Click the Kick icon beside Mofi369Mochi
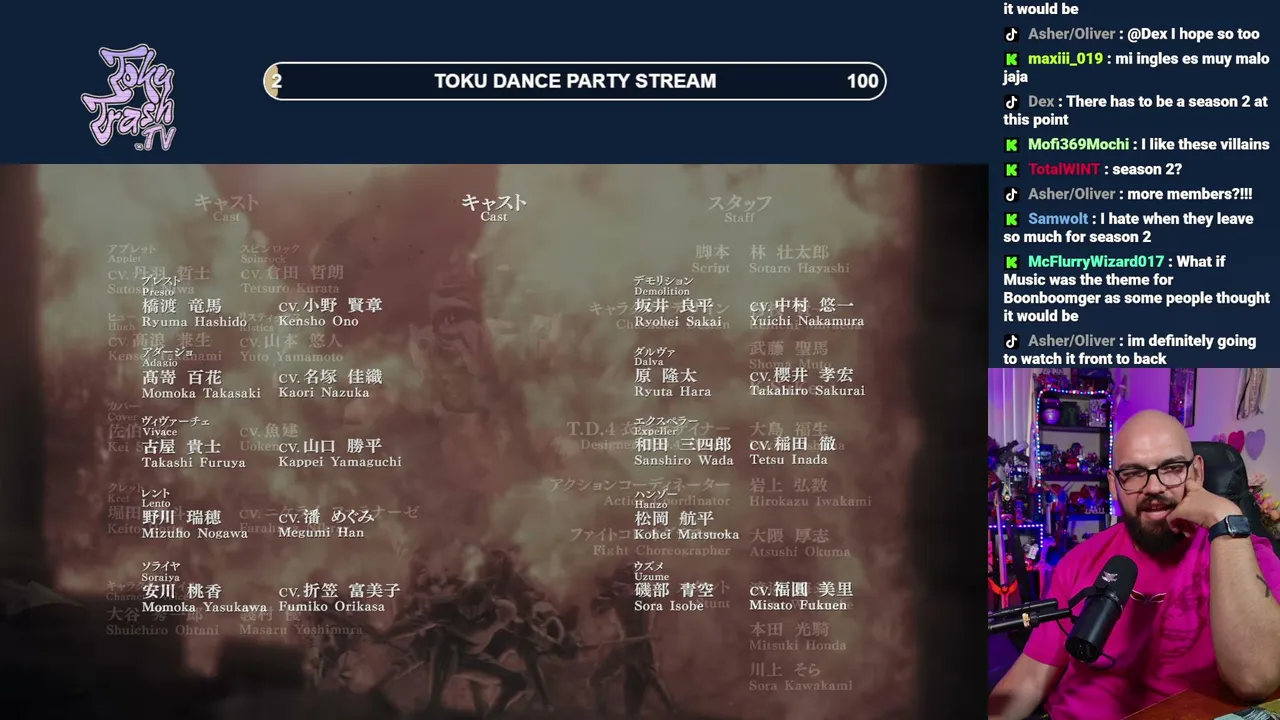This screenshot has width=1280, height=720. (x=1012, y=145)
